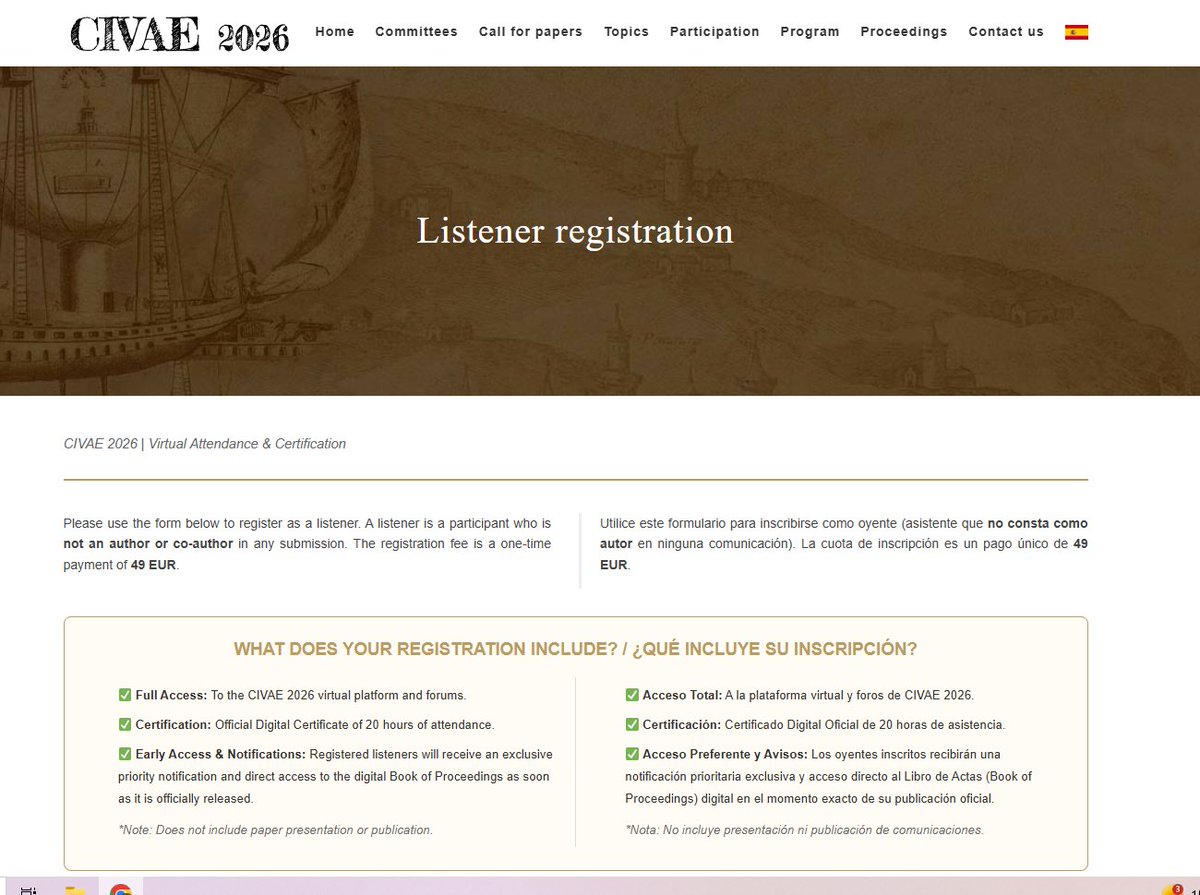Click 'Please use the form below' paragraph

[307, 544]
